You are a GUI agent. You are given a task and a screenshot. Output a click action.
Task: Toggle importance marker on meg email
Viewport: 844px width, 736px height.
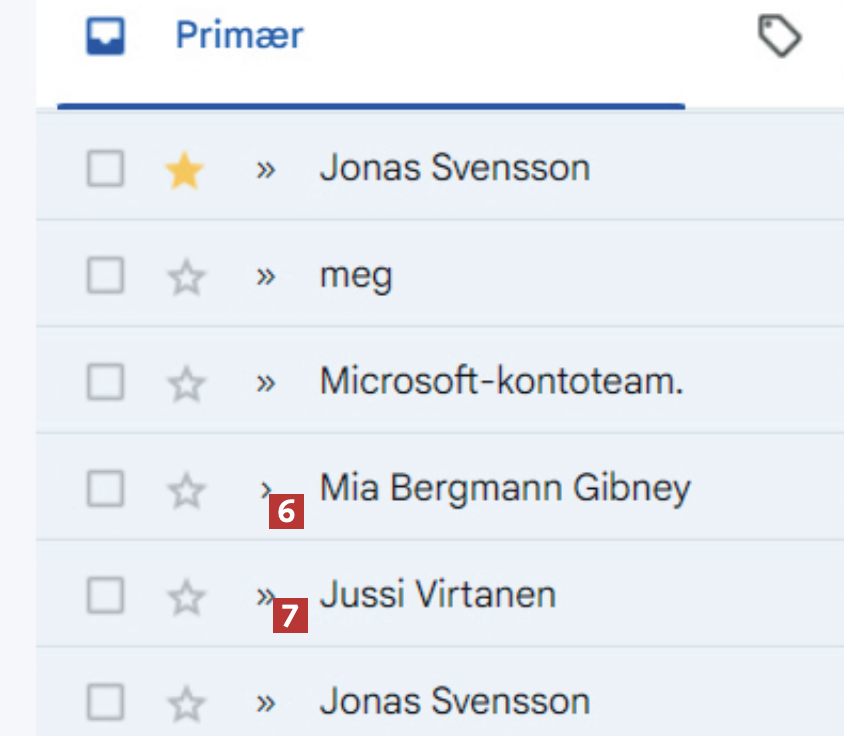265,277
